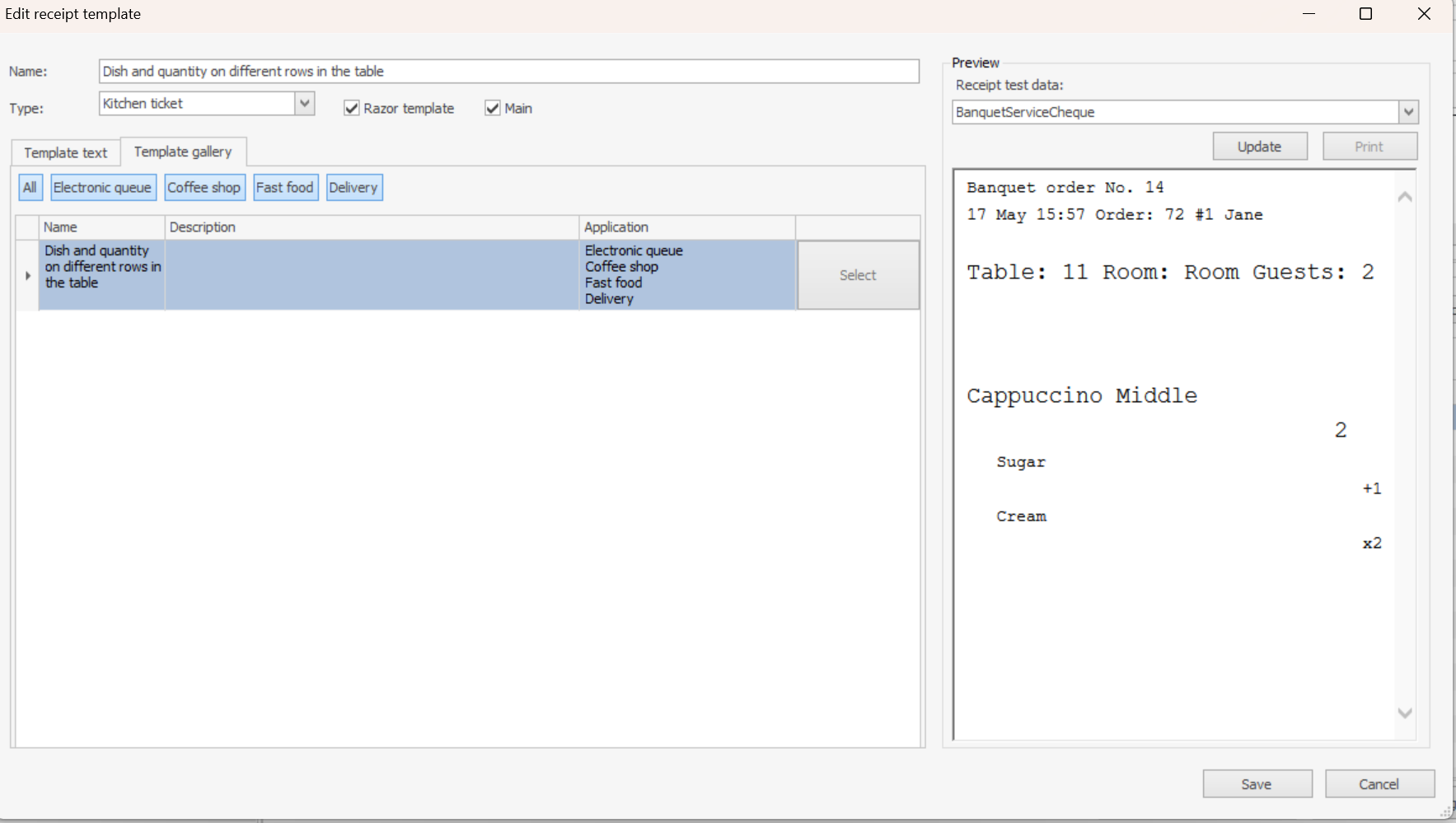Open the Receipt test data dropdown arrow
The width and height of the screenshot is (1456, 823).
[x=1408, y=112]
